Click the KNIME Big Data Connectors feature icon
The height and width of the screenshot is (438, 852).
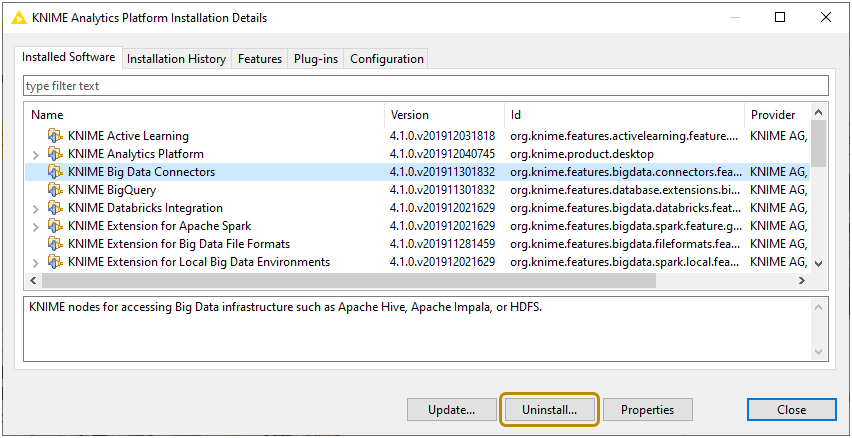pos(55,172)
